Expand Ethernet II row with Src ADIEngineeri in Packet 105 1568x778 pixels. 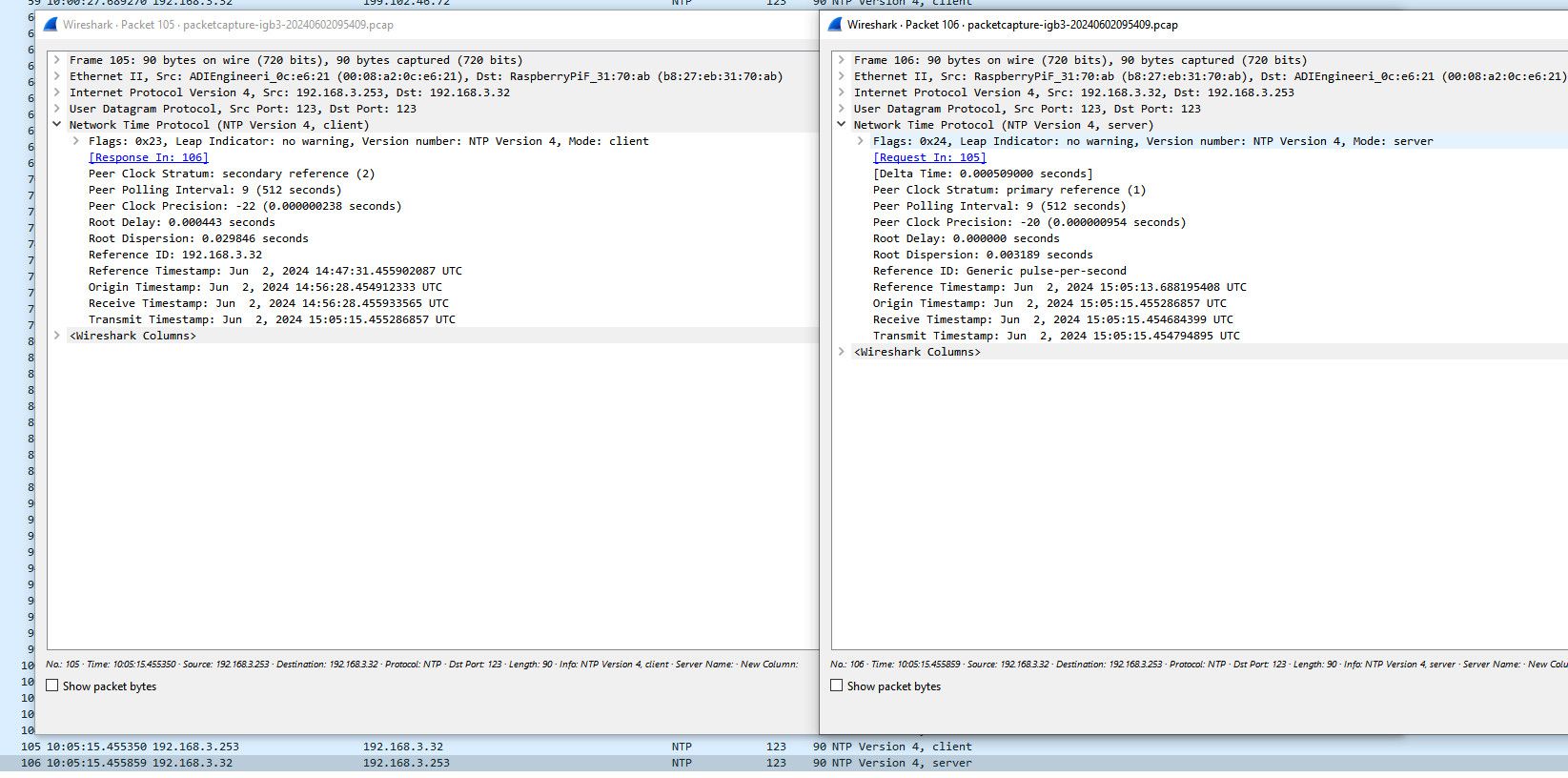pos(57,76)
